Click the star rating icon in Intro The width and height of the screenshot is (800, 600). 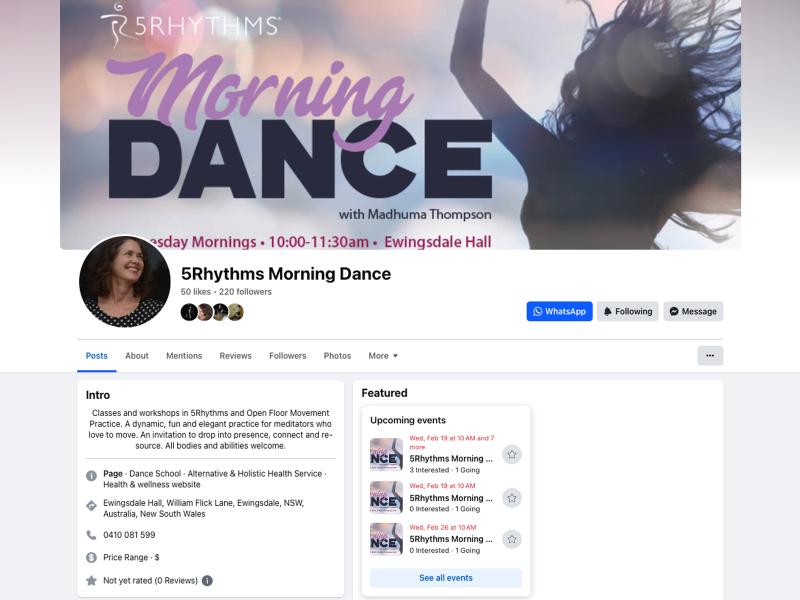[x=91, y=581]
